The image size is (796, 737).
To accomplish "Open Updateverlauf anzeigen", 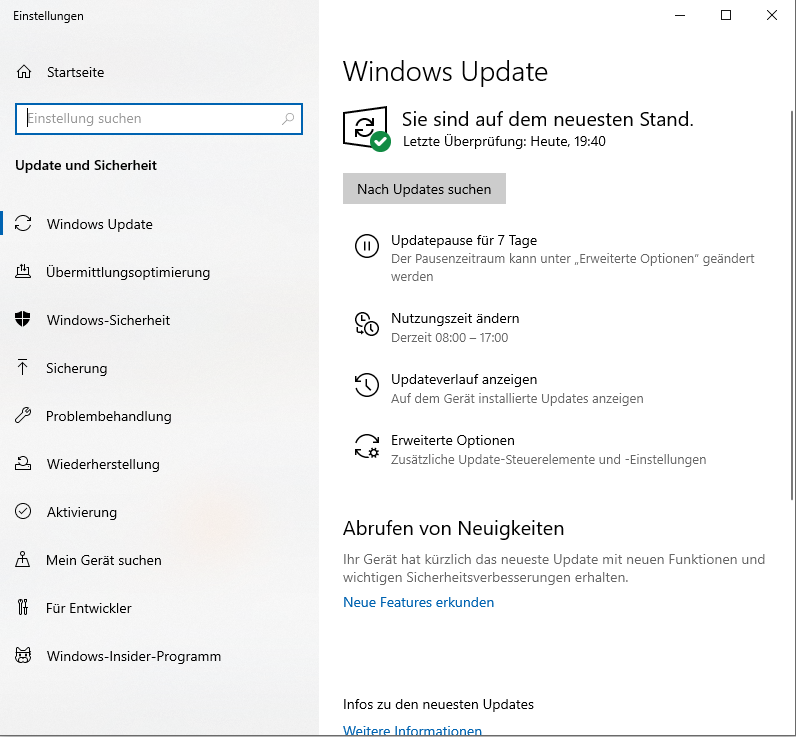I will click(x=463, y=379).
